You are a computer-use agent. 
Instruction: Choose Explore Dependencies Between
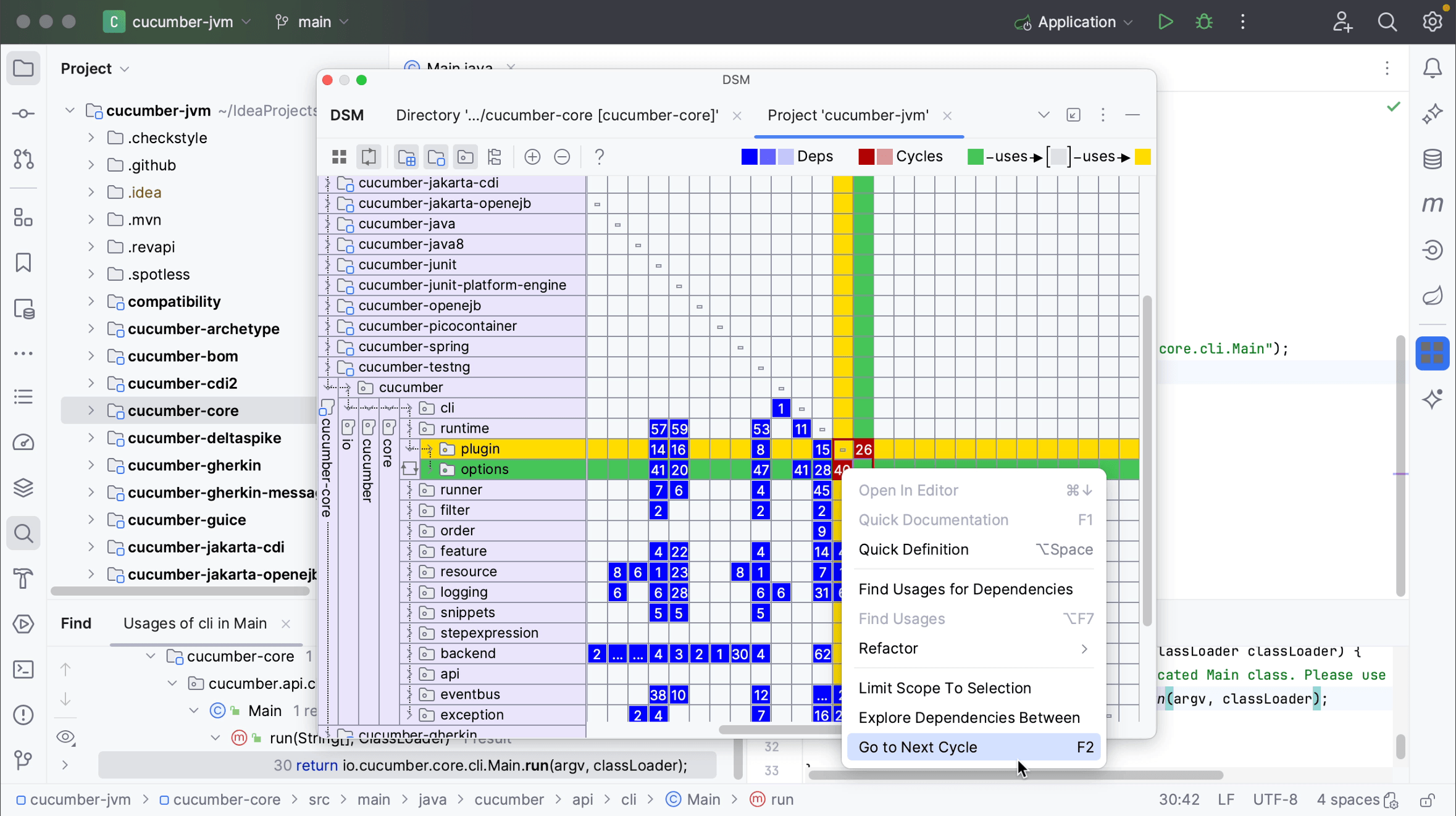click(974, 717)
